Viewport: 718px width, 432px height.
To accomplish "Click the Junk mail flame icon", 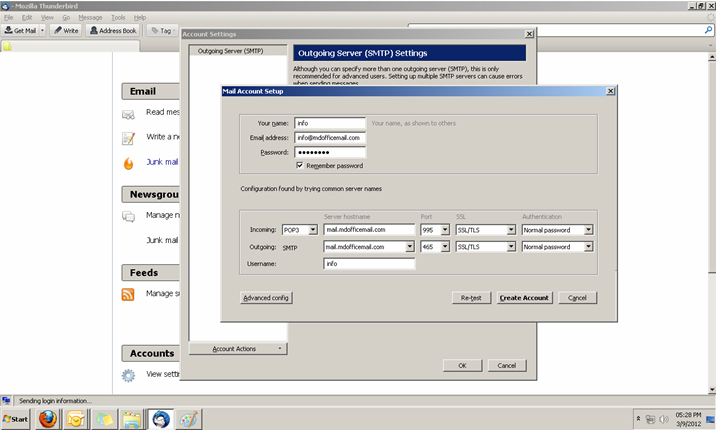I will coord(128,163).
